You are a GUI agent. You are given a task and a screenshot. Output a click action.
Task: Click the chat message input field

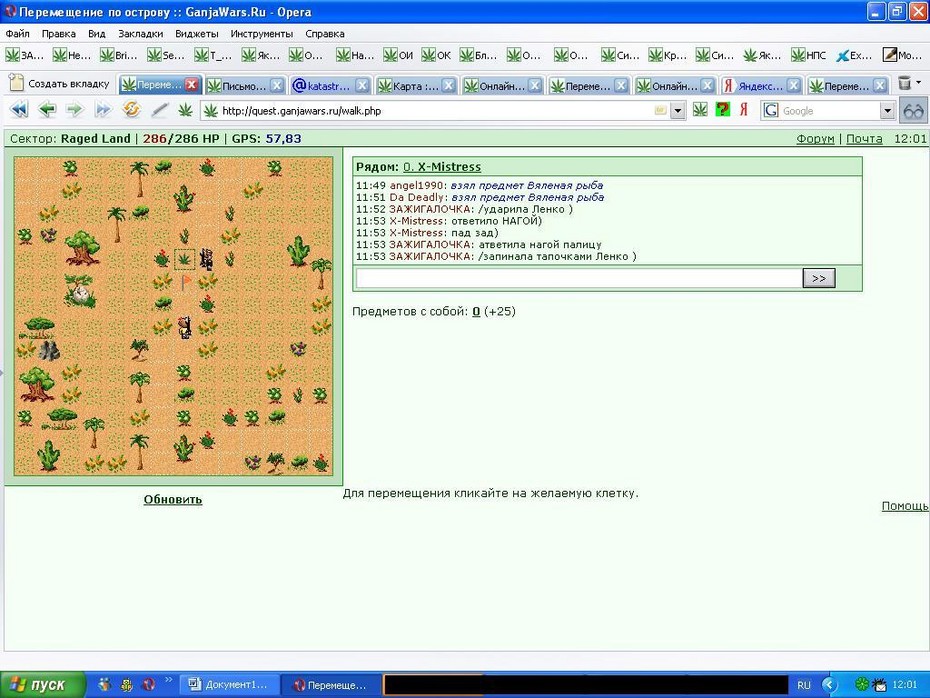coord(579,278)
